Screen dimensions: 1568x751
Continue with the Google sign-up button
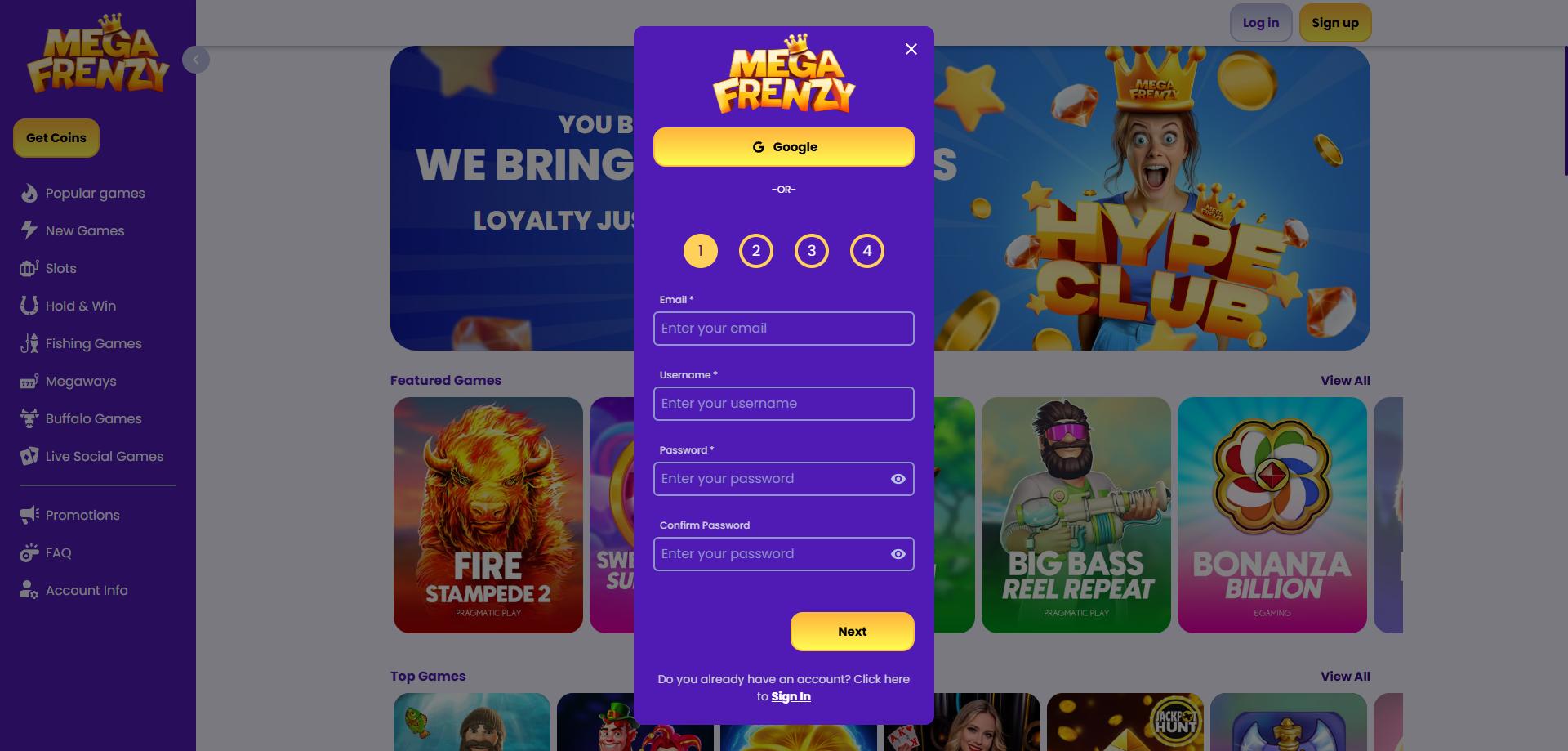pos(784,147)
